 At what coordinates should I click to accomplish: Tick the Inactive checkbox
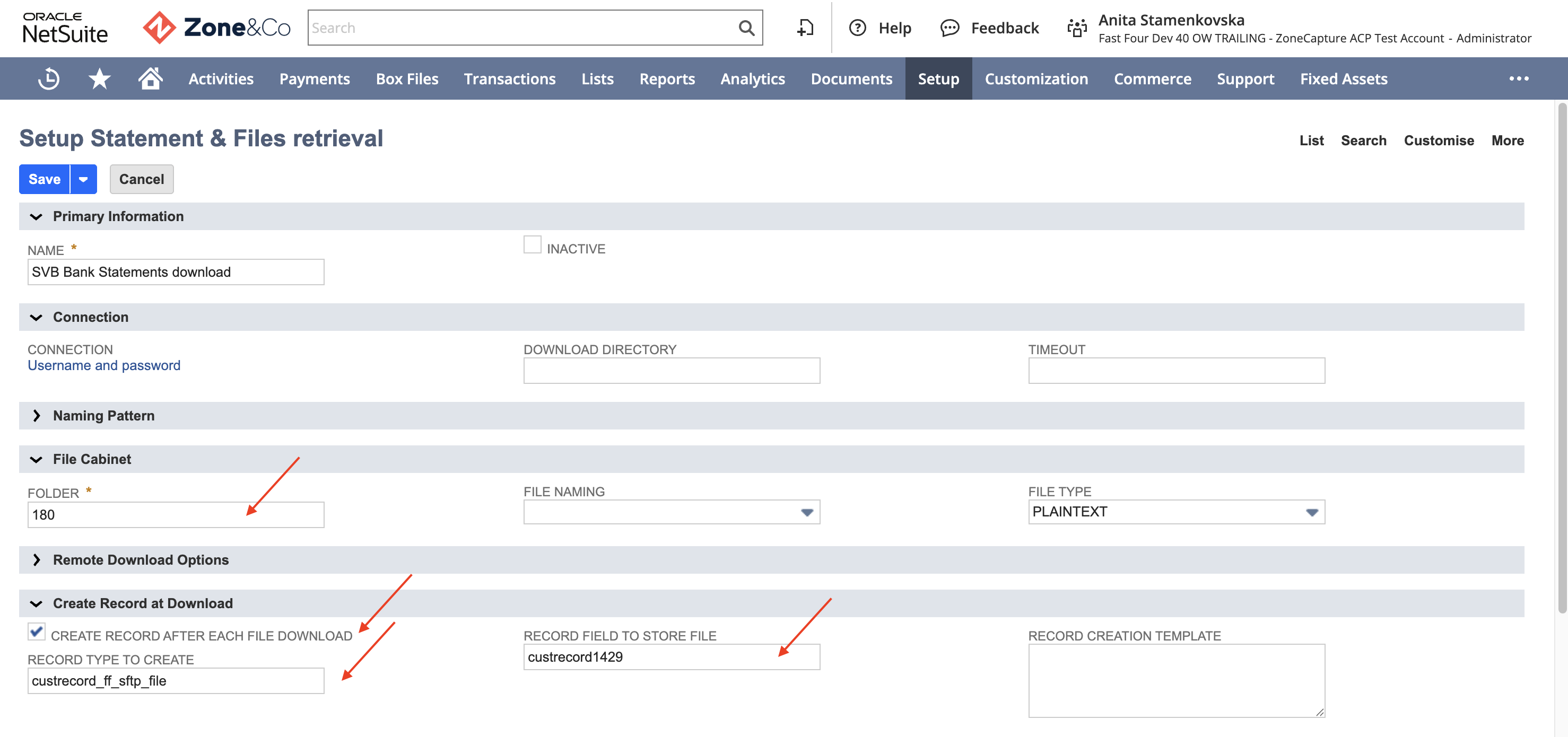coord(532,244)
